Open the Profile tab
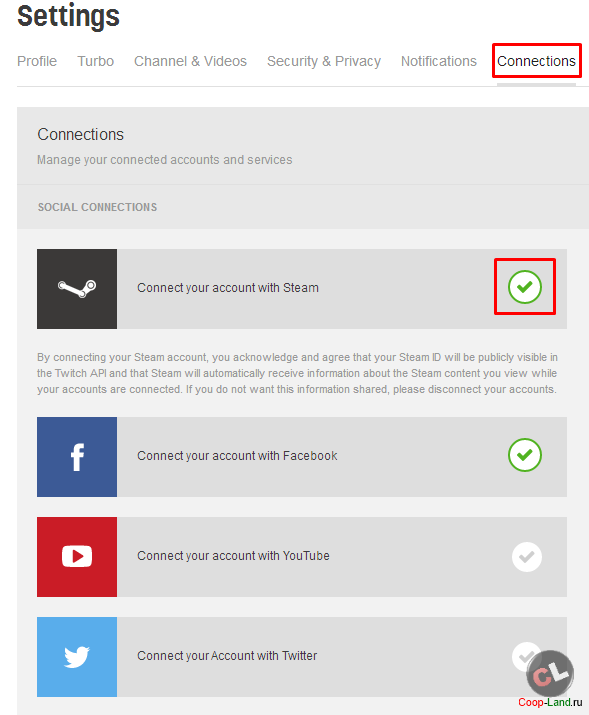 (37, 61)
